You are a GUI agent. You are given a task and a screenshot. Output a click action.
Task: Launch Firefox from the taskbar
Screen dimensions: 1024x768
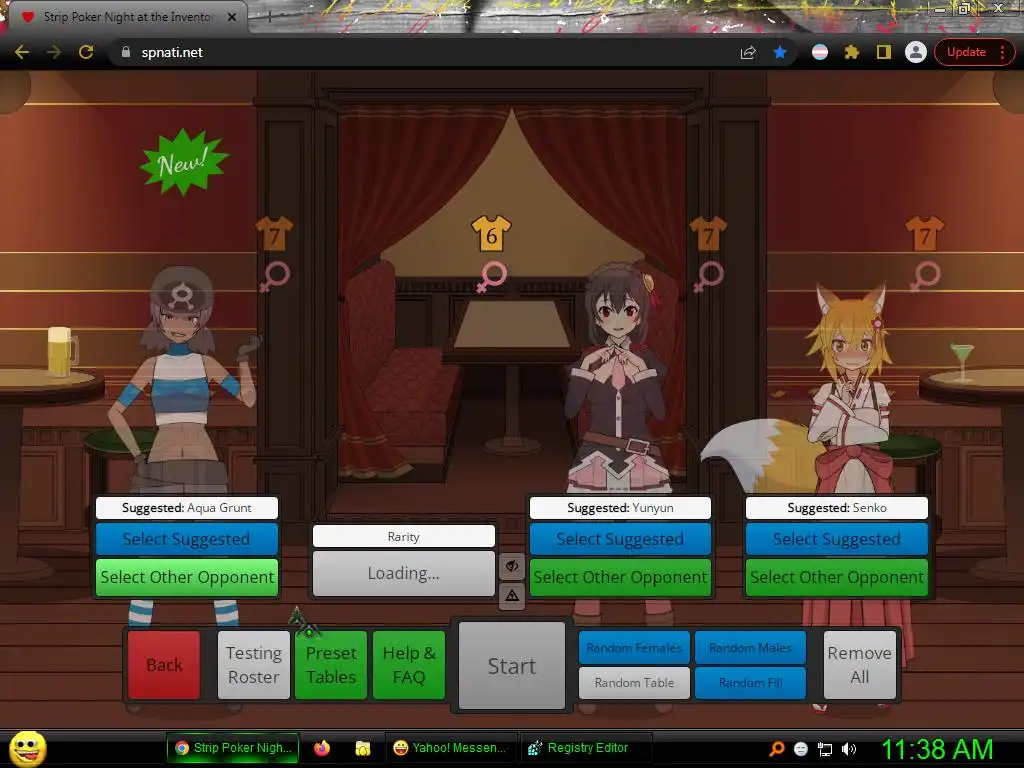[322, 748]
